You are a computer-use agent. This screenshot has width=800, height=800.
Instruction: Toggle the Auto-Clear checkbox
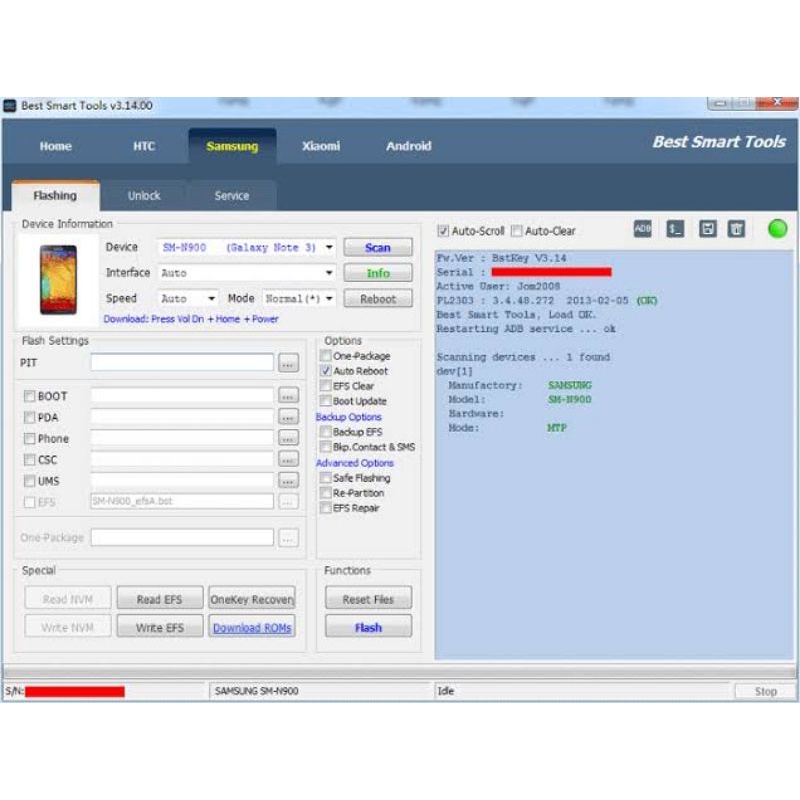pos(516,231)
